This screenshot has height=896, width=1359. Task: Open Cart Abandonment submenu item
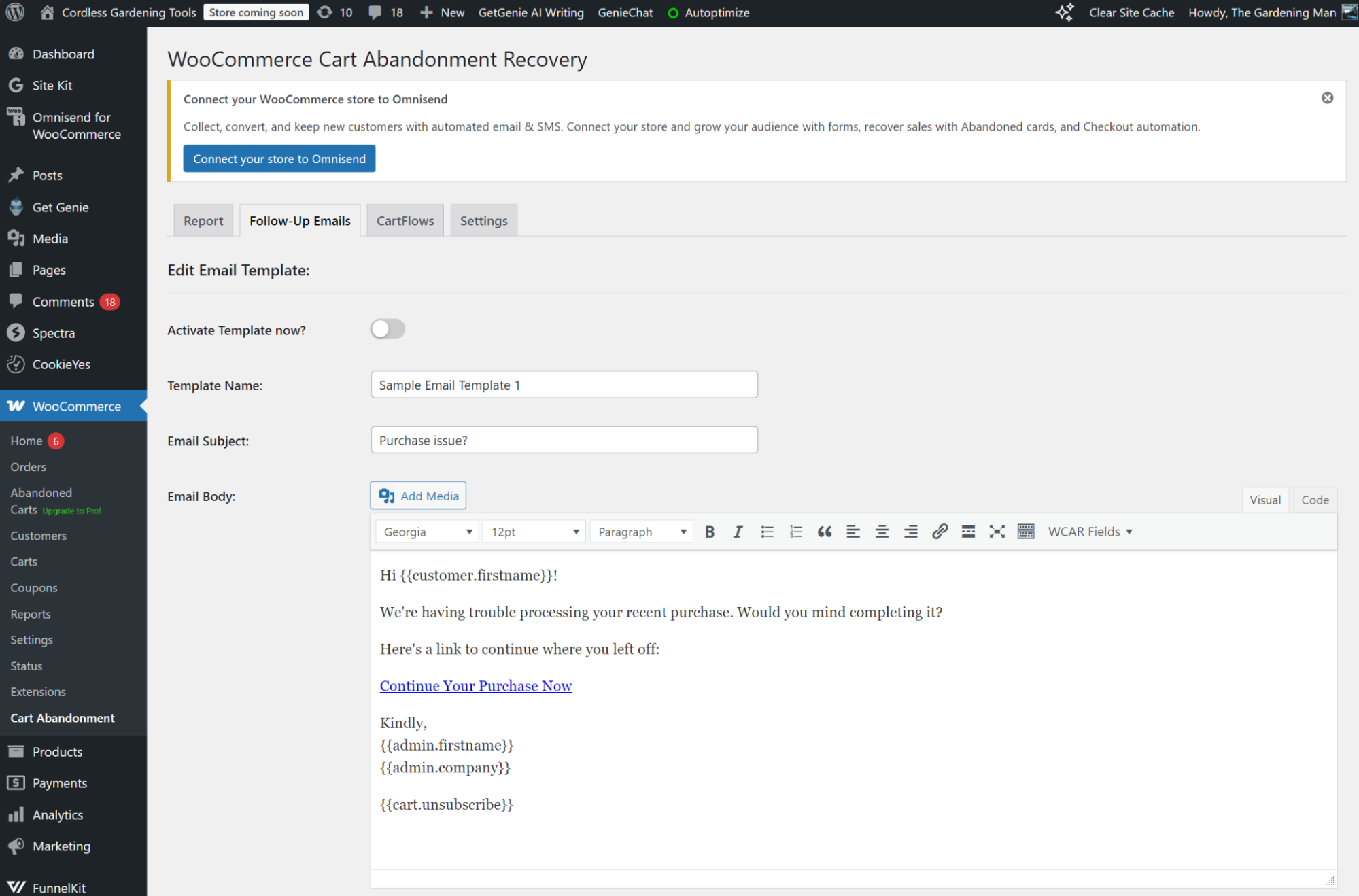63,718
